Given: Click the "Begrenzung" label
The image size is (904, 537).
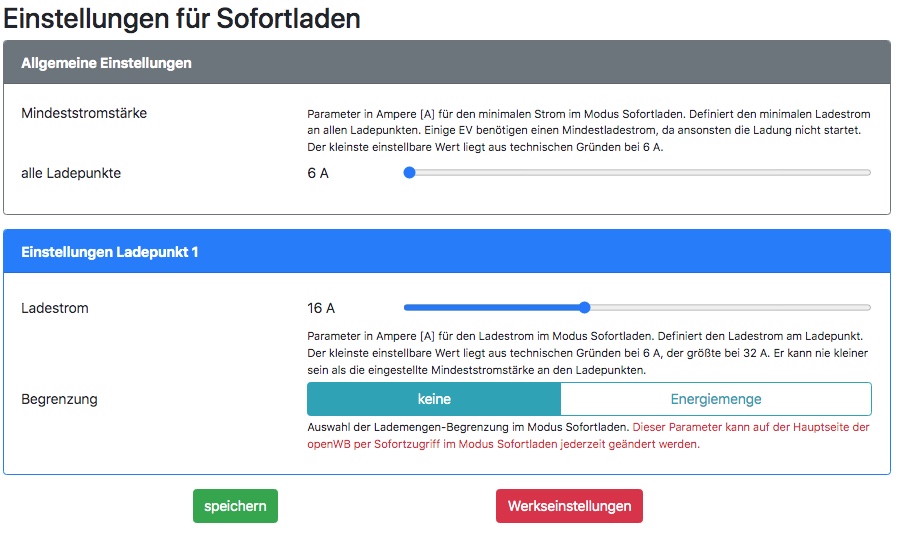Looking at the screenshot, I should coord(59,399).
